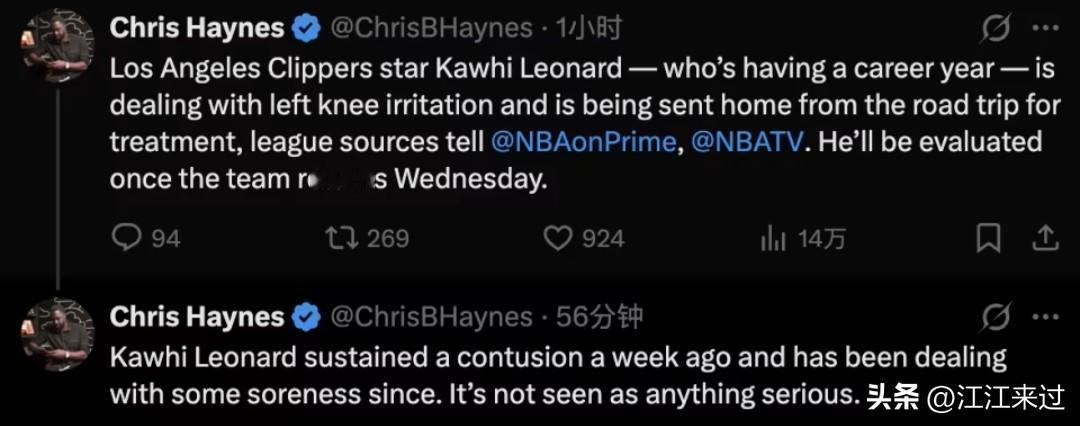The width and height of the screenshot is (1080, 426).
Task: Click the Grok icon on the contusion tweet
Action: click(x=995, y=318)
